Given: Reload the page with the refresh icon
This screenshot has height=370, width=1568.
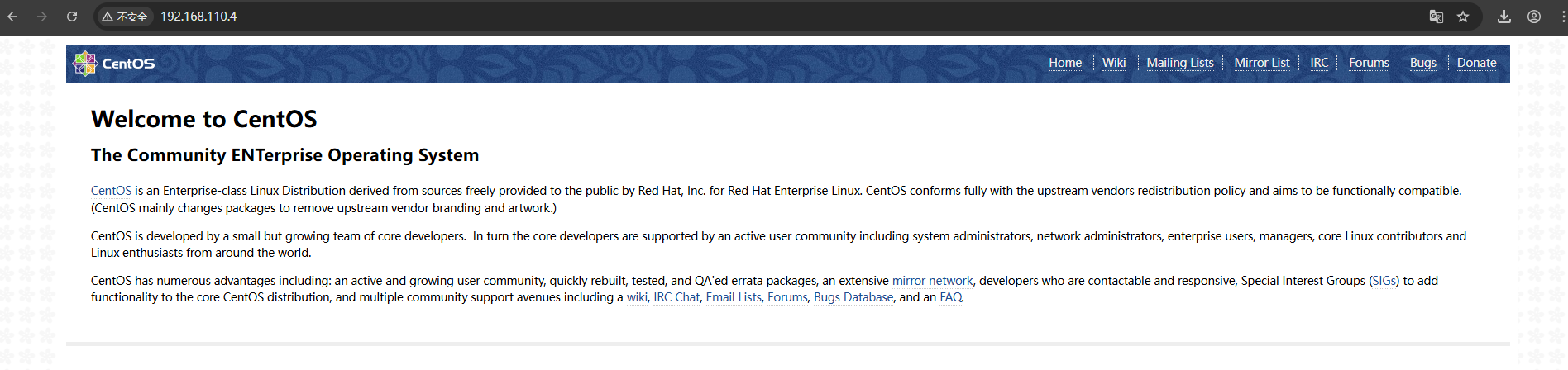Looking at the screenshot, I should point(72,17).
